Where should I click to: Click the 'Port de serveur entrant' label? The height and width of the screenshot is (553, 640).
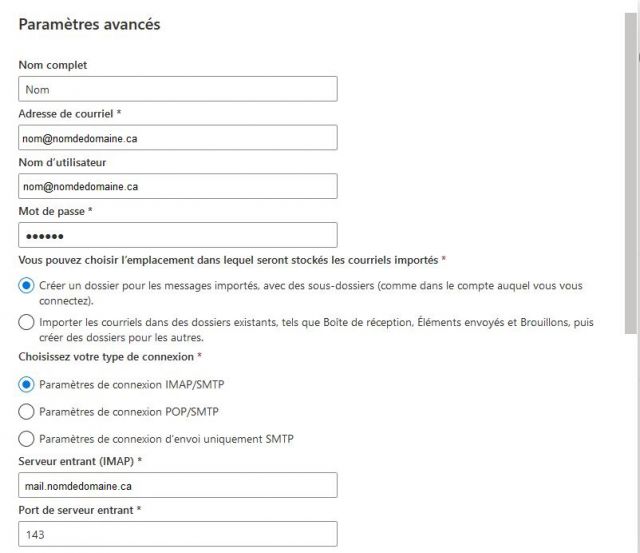[x=76, y=510]
